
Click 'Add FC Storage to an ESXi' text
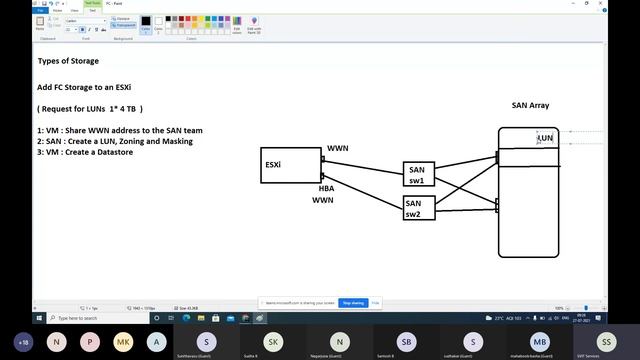click(84, 87)
